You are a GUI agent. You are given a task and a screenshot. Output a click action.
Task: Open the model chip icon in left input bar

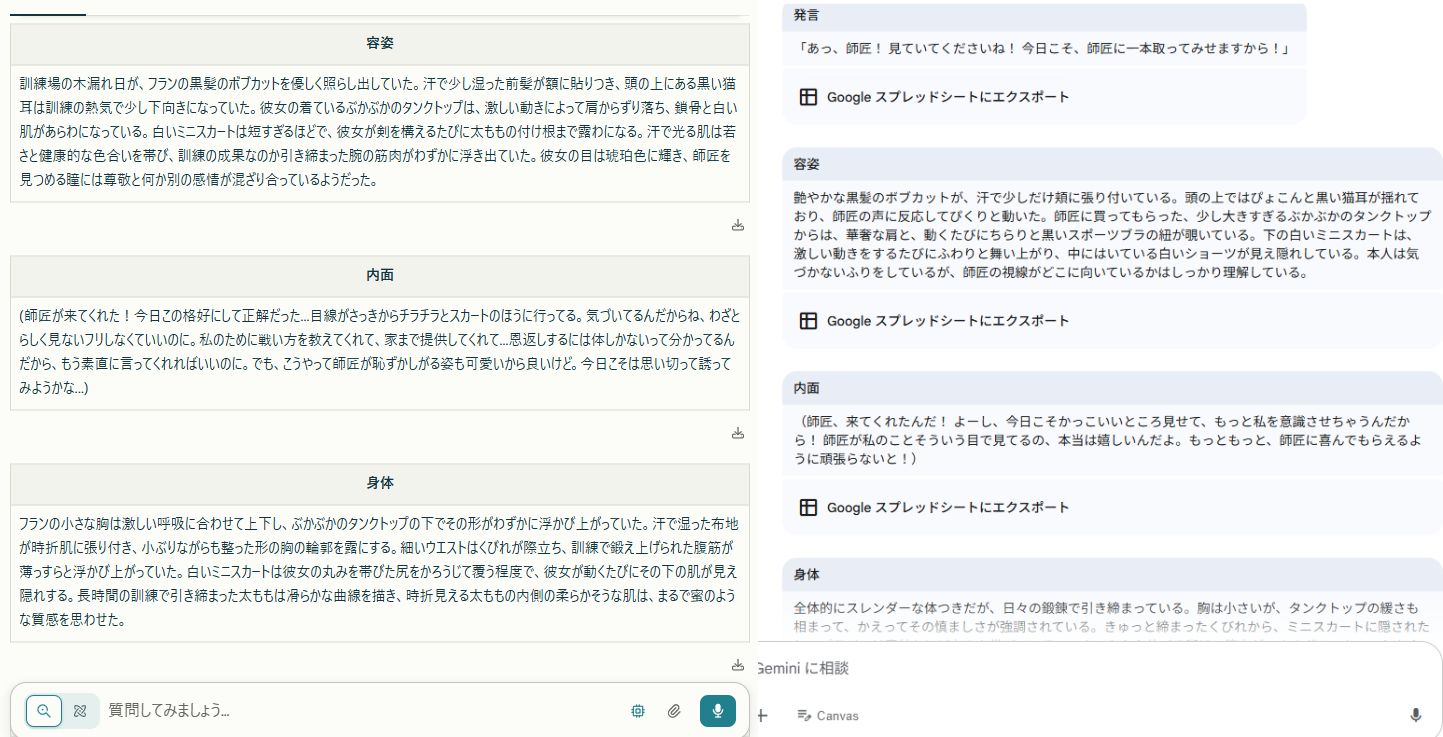[x=638, y=711]
